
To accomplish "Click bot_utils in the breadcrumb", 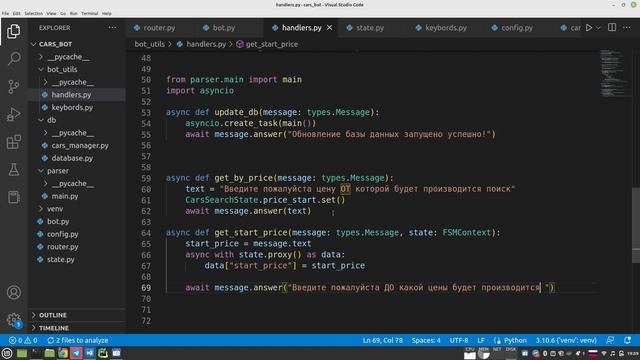I will [149, 44].
